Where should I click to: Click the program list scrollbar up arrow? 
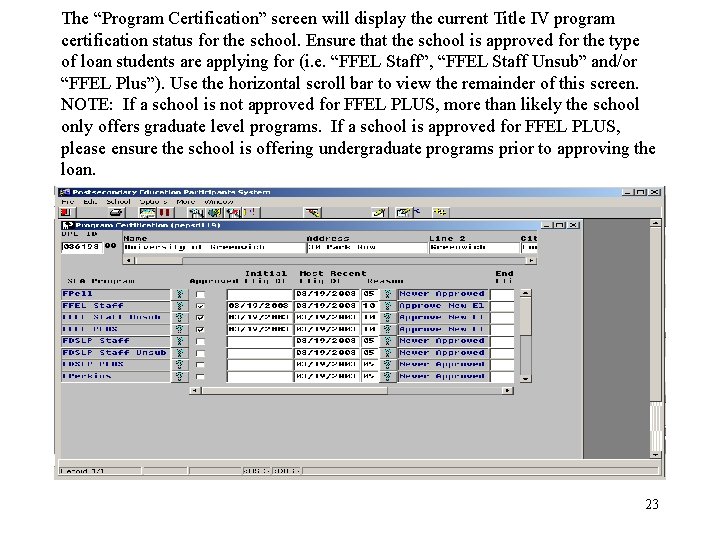[x=526, y=293]
